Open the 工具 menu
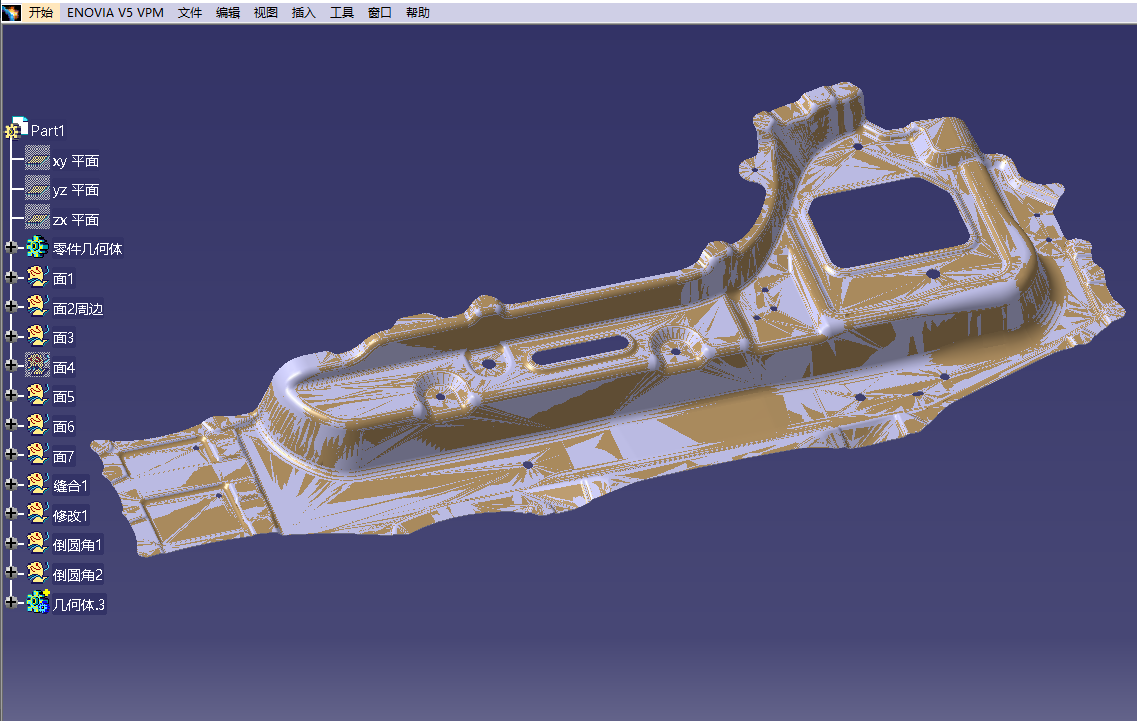The width and height of the screenshot is (1137, 721). coord(342,12)
